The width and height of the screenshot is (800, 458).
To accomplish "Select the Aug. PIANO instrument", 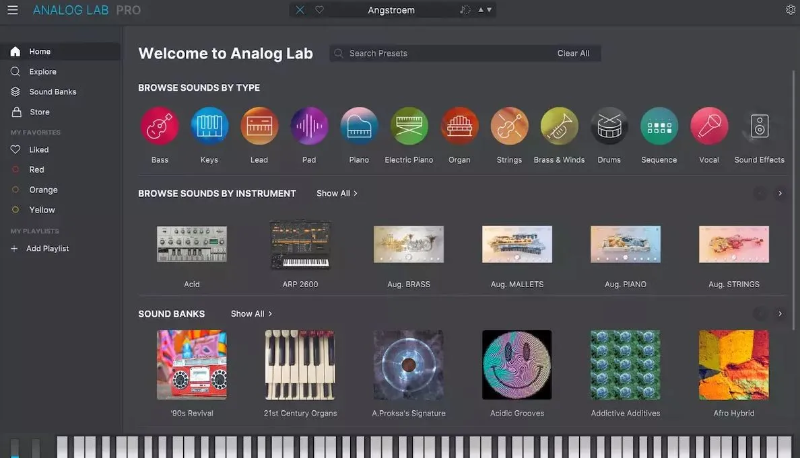I will [626, 244].
